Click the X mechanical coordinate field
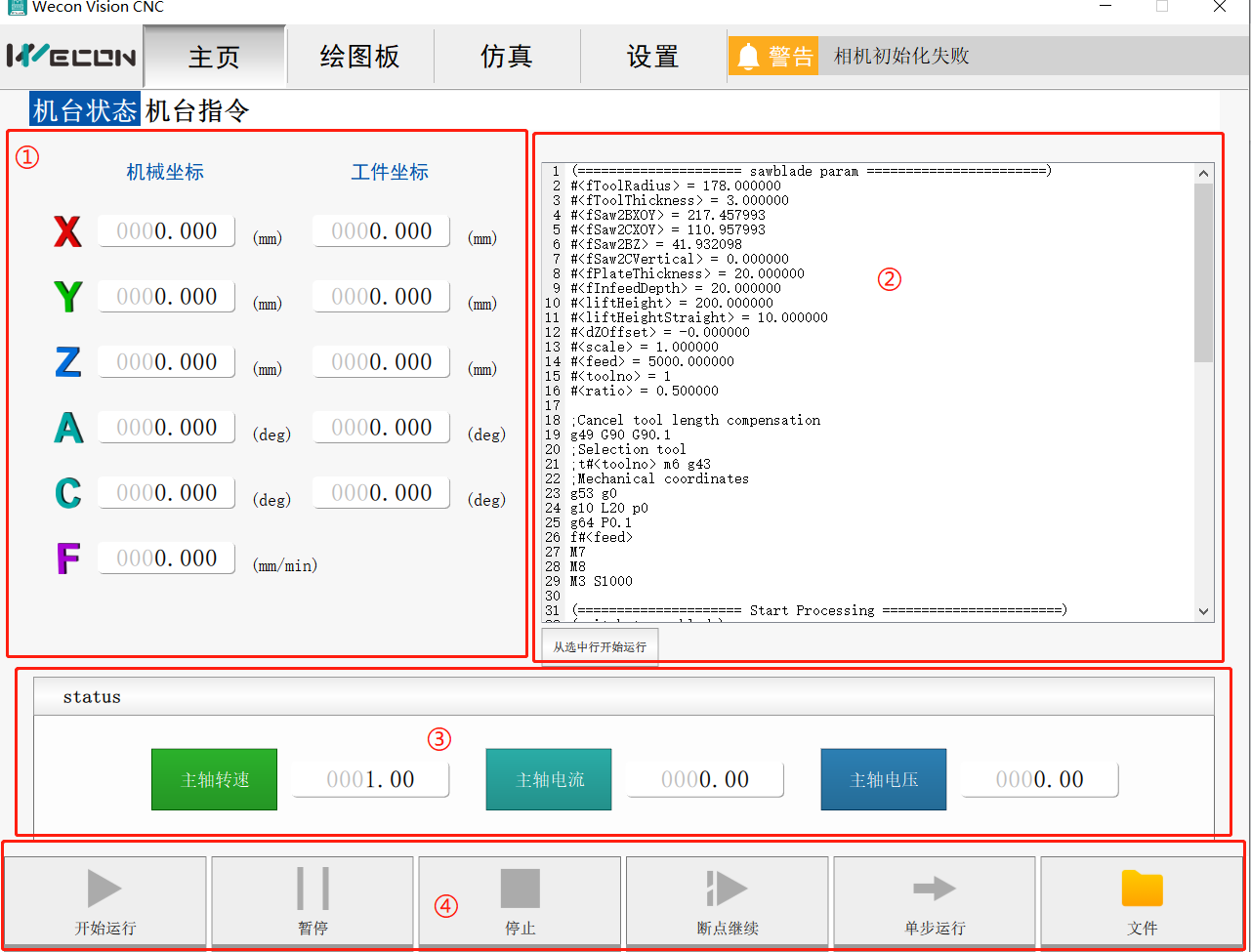1251x952 pixels. tap(166, 231)
